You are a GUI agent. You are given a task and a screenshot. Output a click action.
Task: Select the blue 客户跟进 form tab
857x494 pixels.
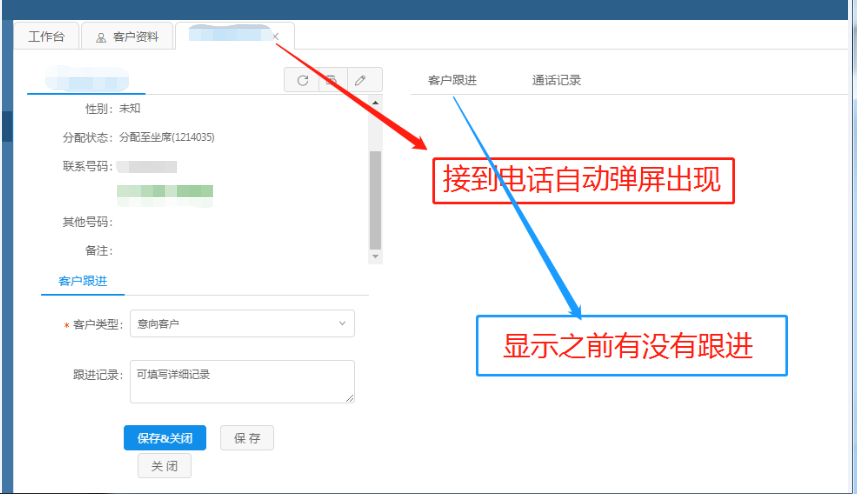click(x=83, y=281)
